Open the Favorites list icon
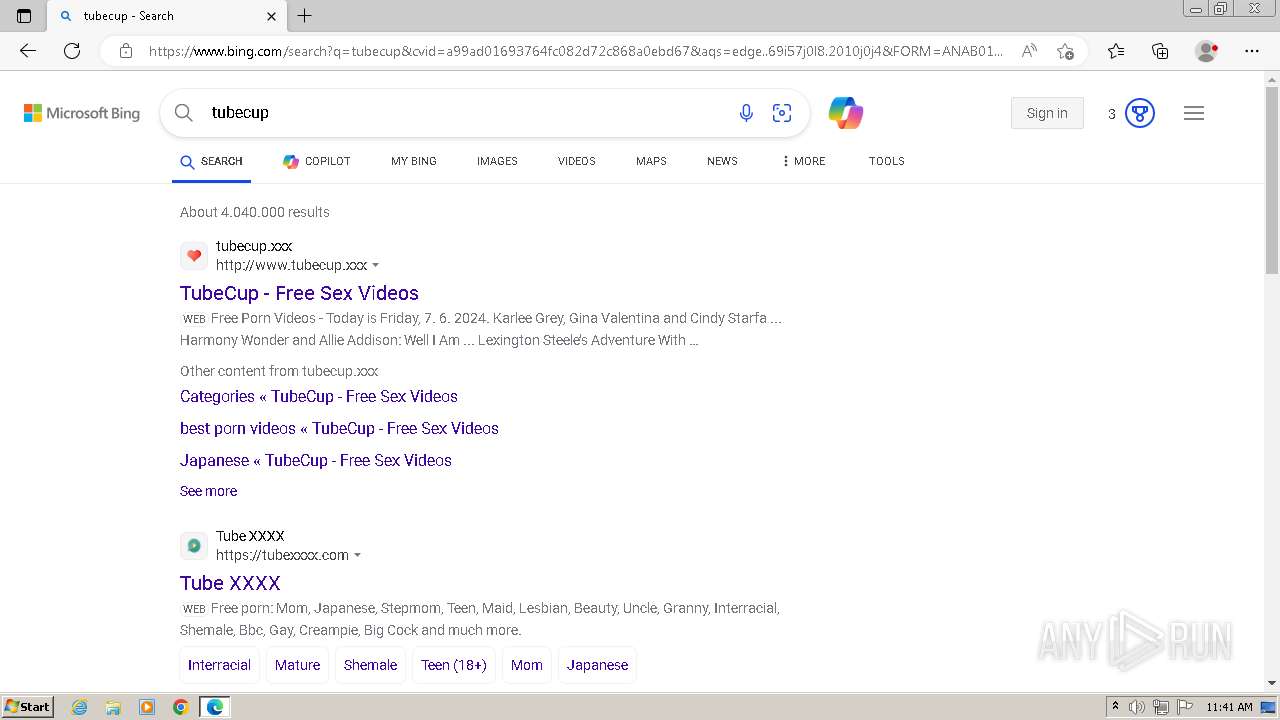 (x=1116, y=51)
